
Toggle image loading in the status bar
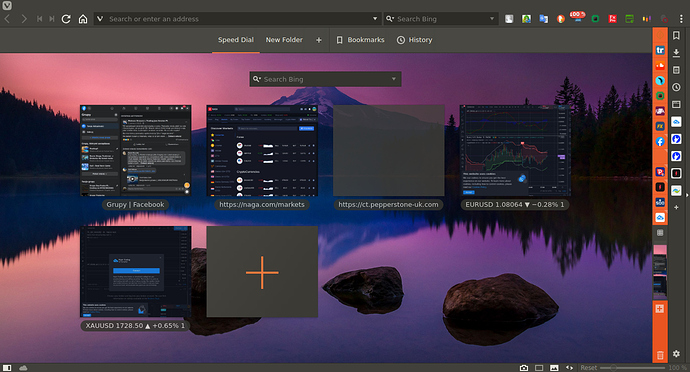pyautogui.click(x=554, y=368)
